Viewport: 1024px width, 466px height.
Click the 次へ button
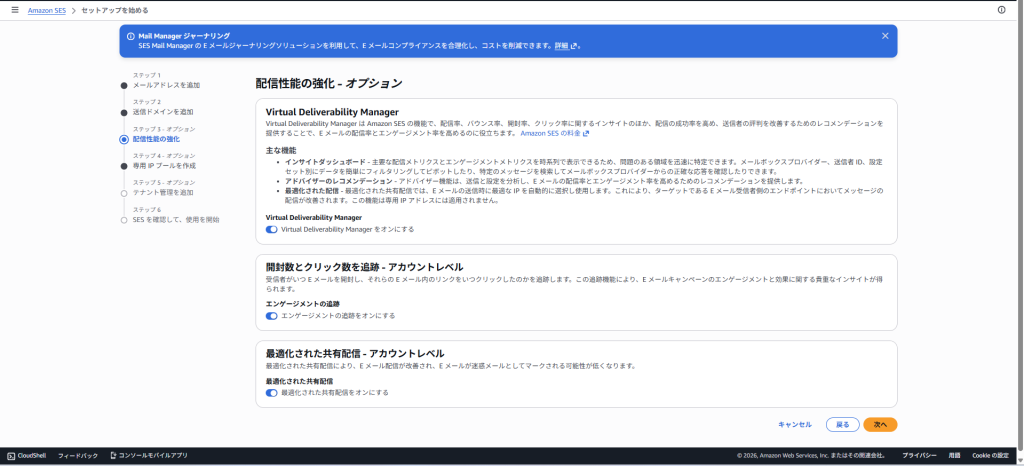click(880, 424)
